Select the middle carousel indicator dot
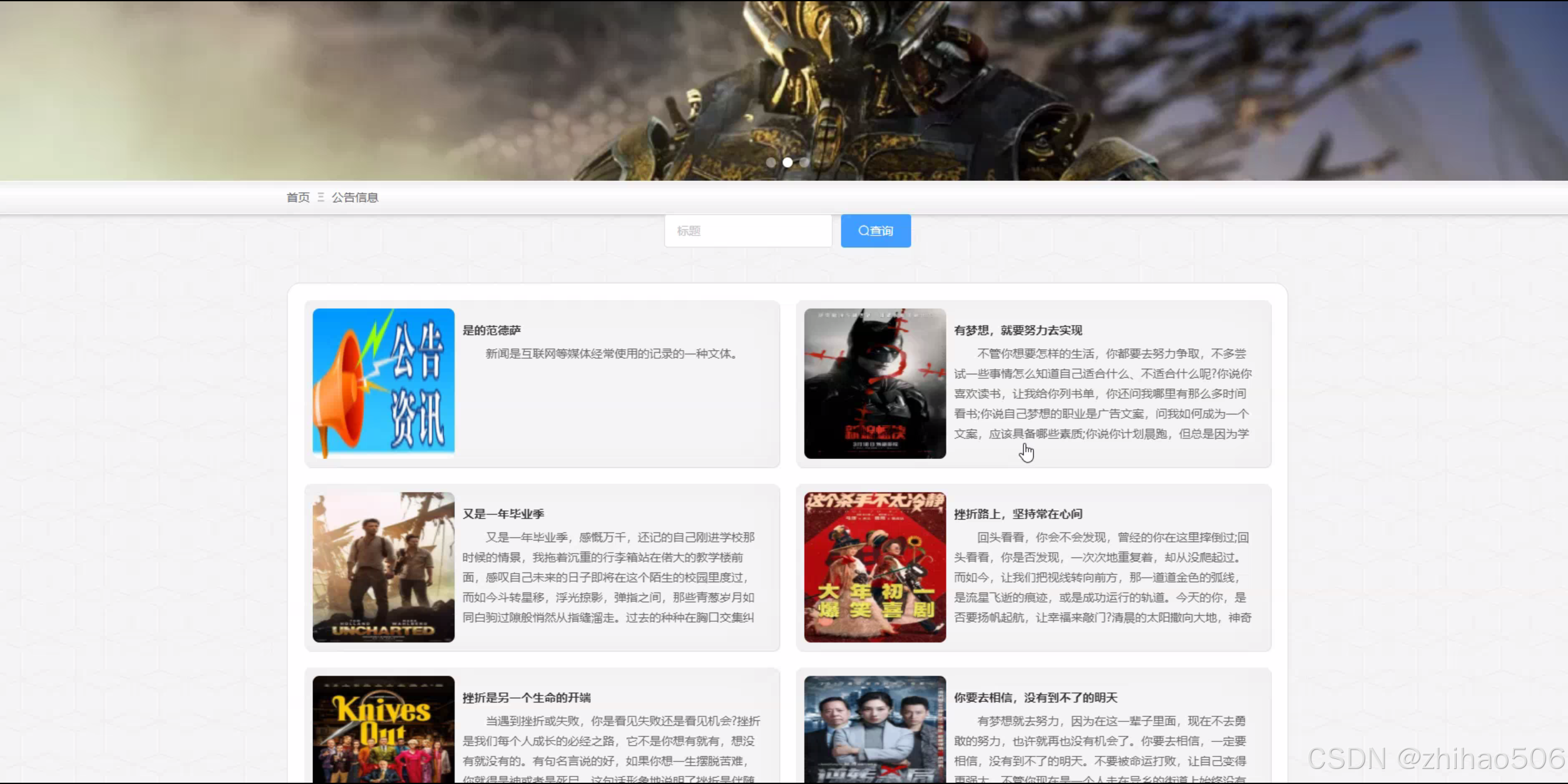The image size is (1568, 784). [787, 162]
